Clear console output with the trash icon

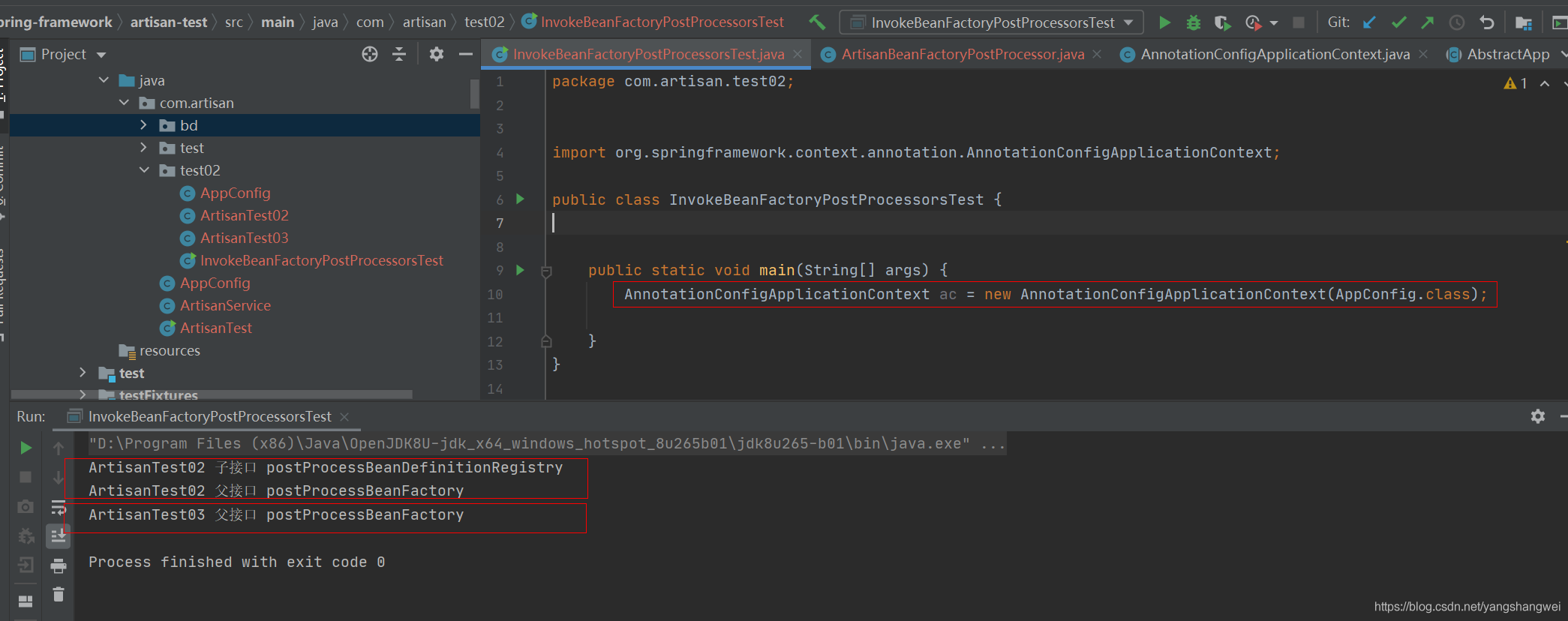(59, 595)
